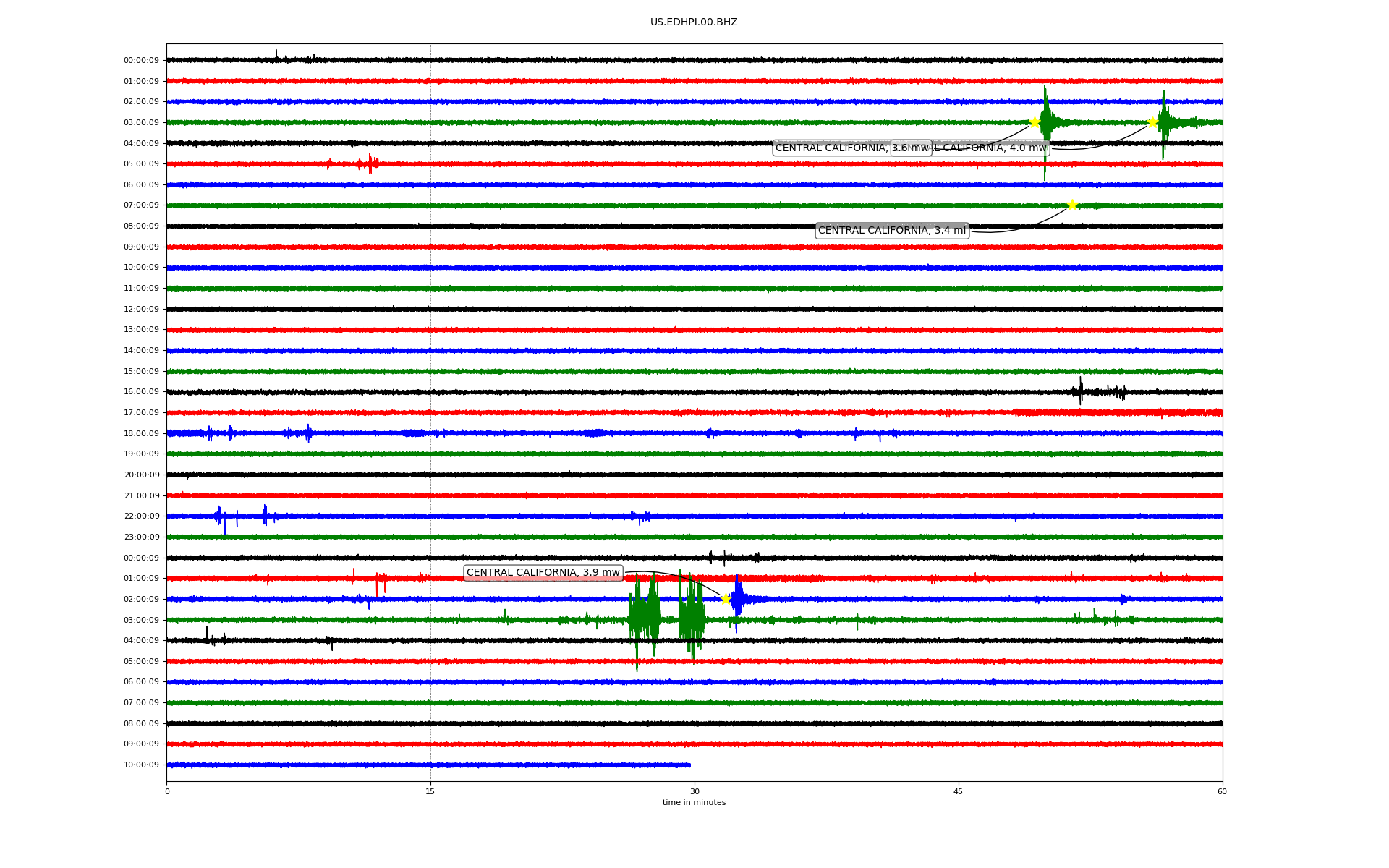The image size is (1389, 868).
Task: Select the 12:00:09 time row label
Action: pyautogui.click(x=141, y=310)
